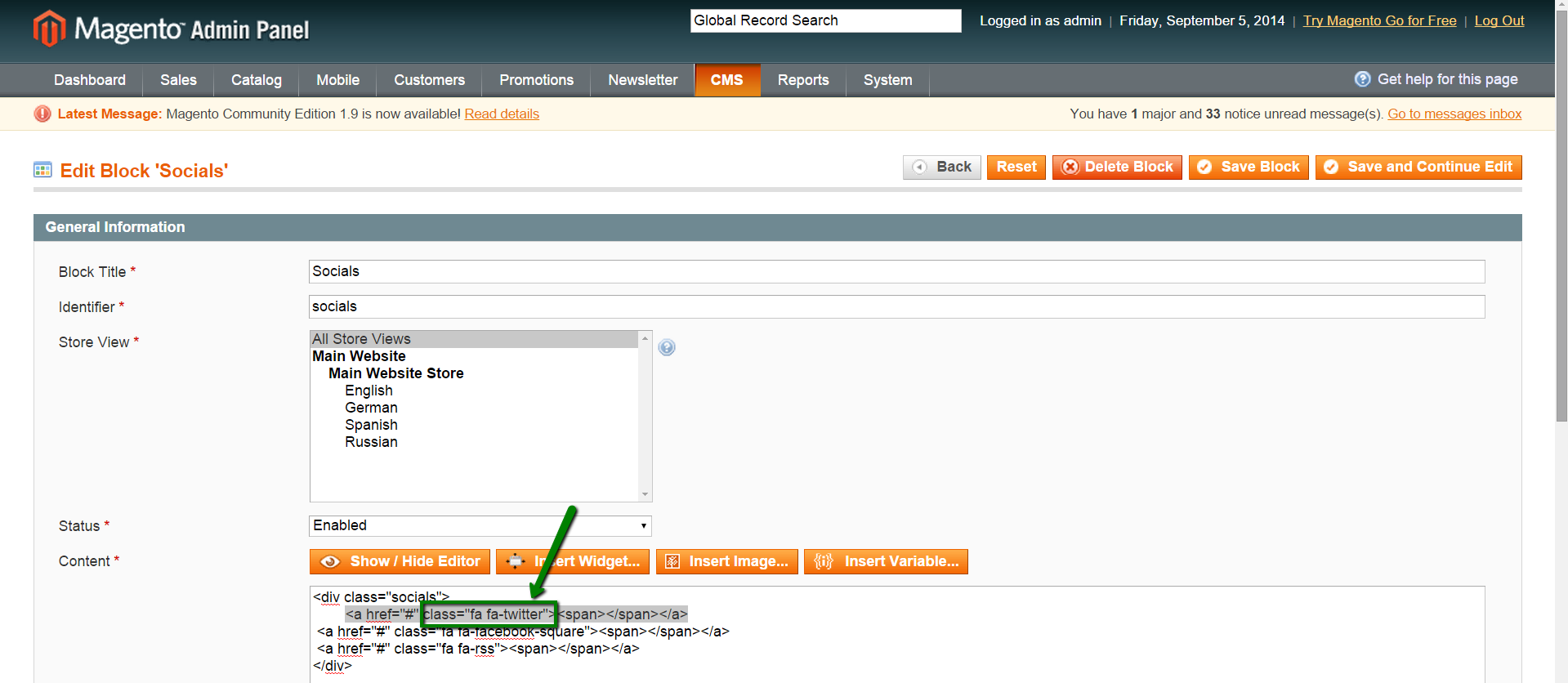Follow the Read details link
The width and height of the screenshot is (1568, 683).
tap(502, 114)
